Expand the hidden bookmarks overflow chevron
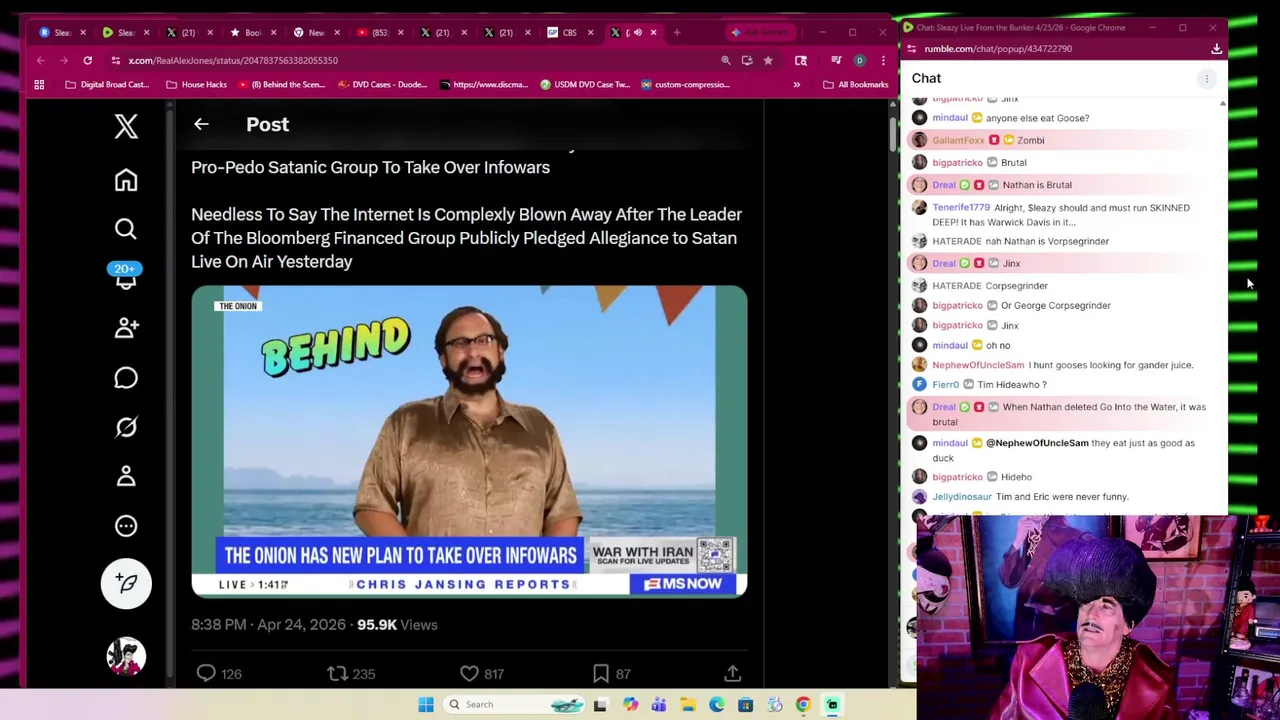Image resolution: width=1280 pixels, height=720 pixels. tap(796, 85)
